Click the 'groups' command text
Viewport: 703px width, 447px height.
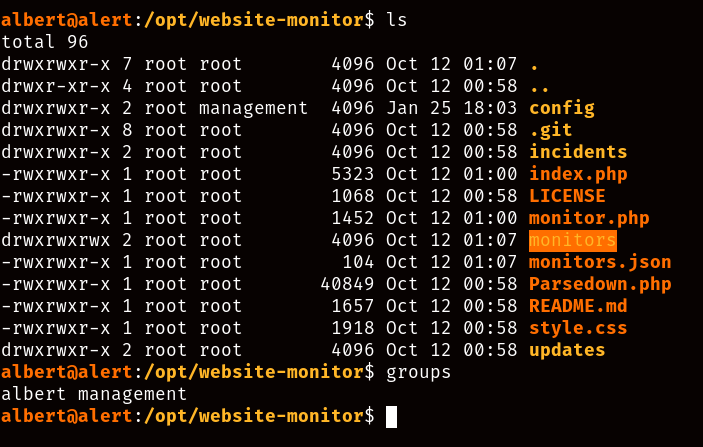418,373
